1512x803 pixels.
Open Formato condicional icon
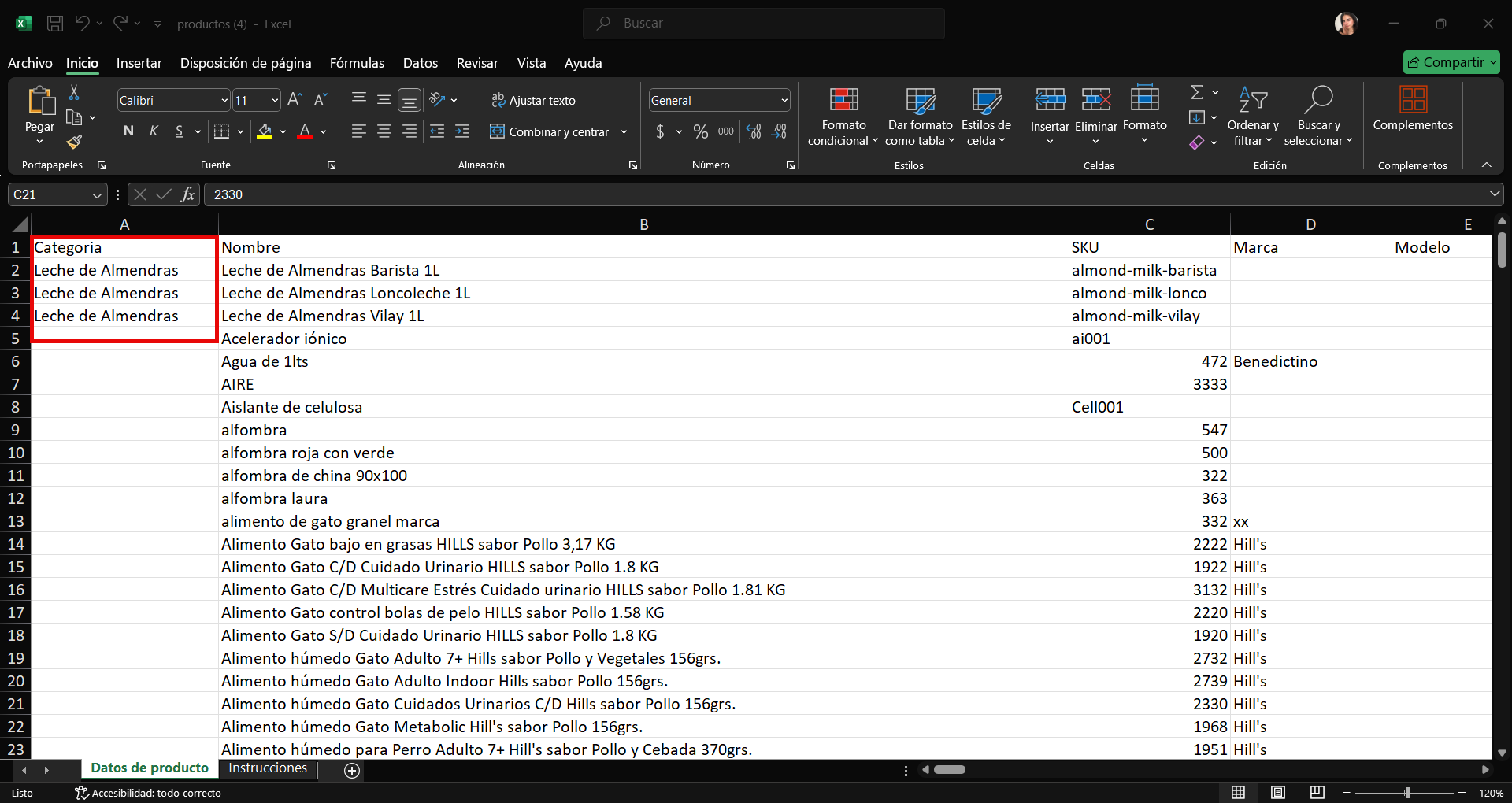843,100
